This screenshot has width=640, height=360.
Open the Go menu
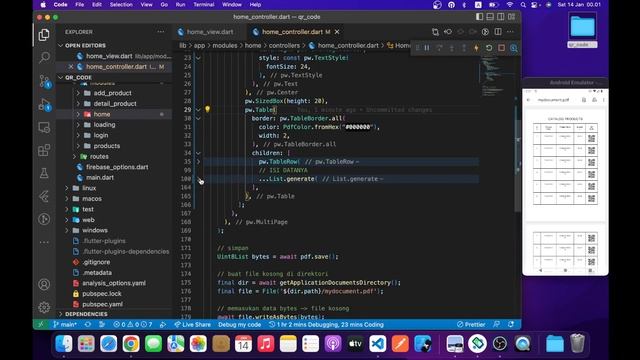point(164,4)
